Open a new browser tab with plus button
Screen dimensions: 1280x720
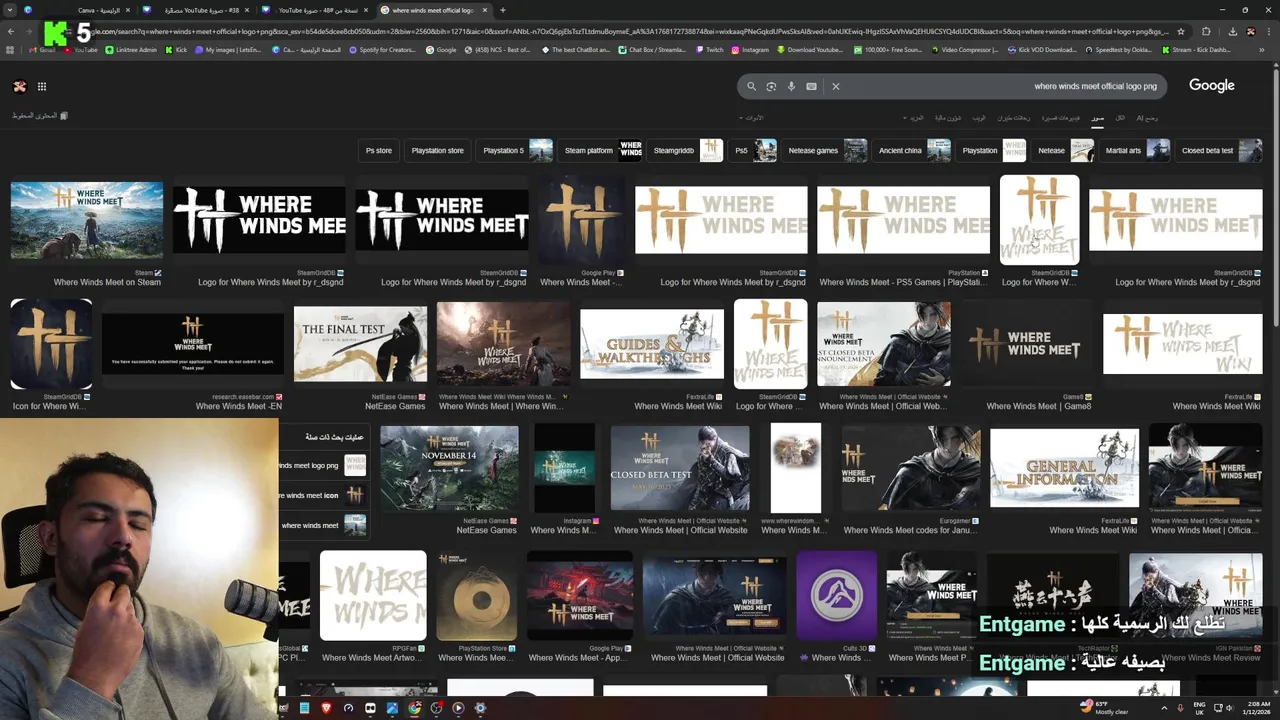502,10
